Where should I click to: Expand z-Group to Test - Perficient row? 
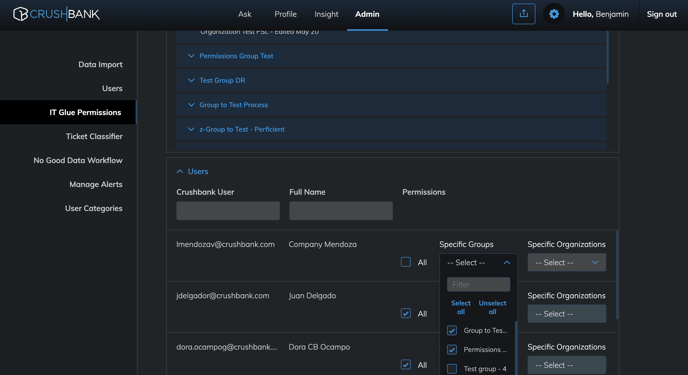[x=391, y=129]
